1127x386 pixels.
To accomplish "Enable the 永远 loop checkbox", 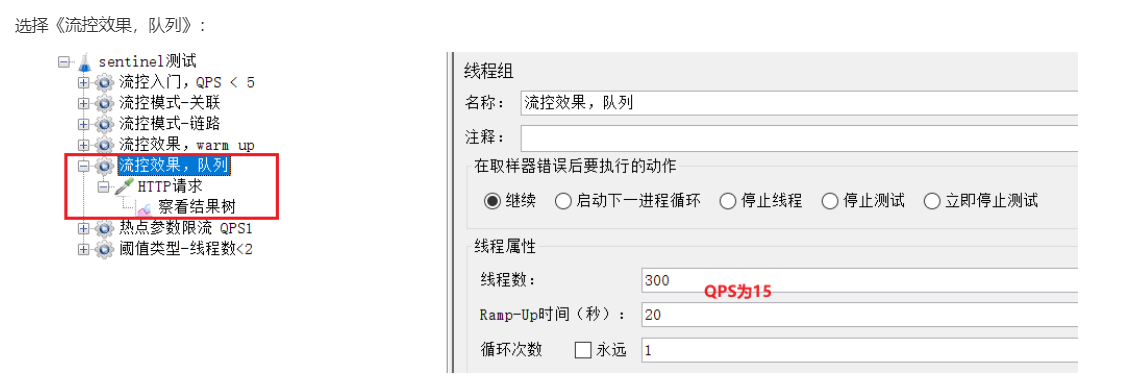I will point(583,350).
